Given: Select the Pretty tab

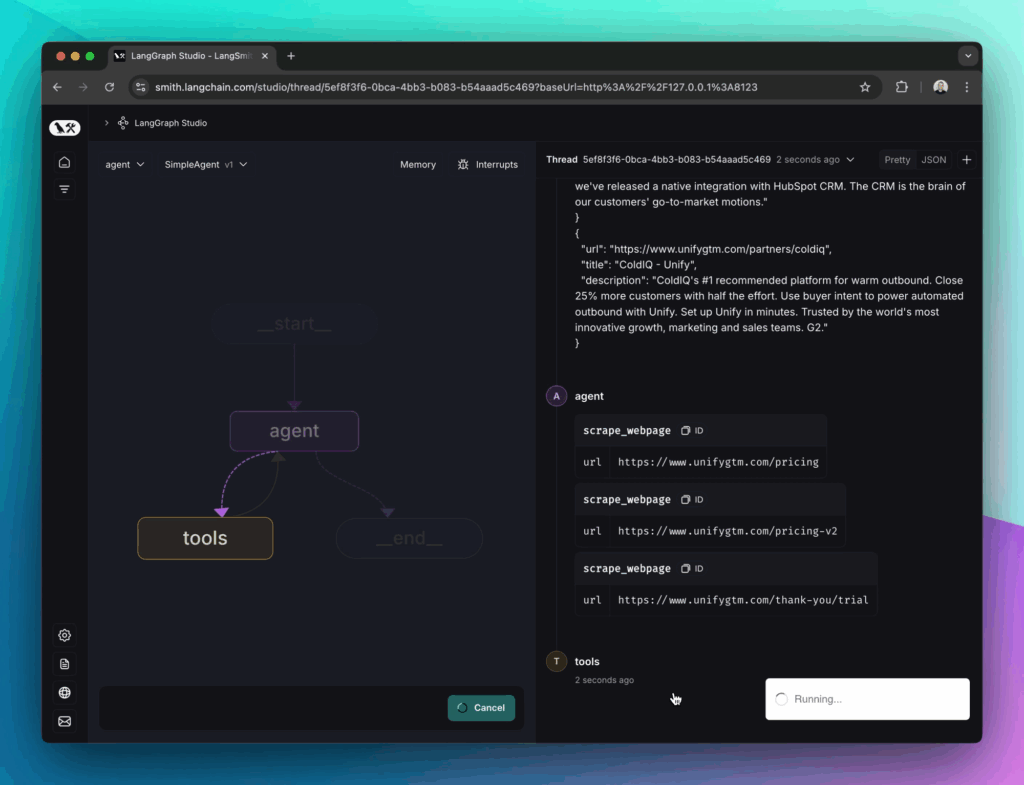Looking at the screenshot, I should [x=897, y=159].
